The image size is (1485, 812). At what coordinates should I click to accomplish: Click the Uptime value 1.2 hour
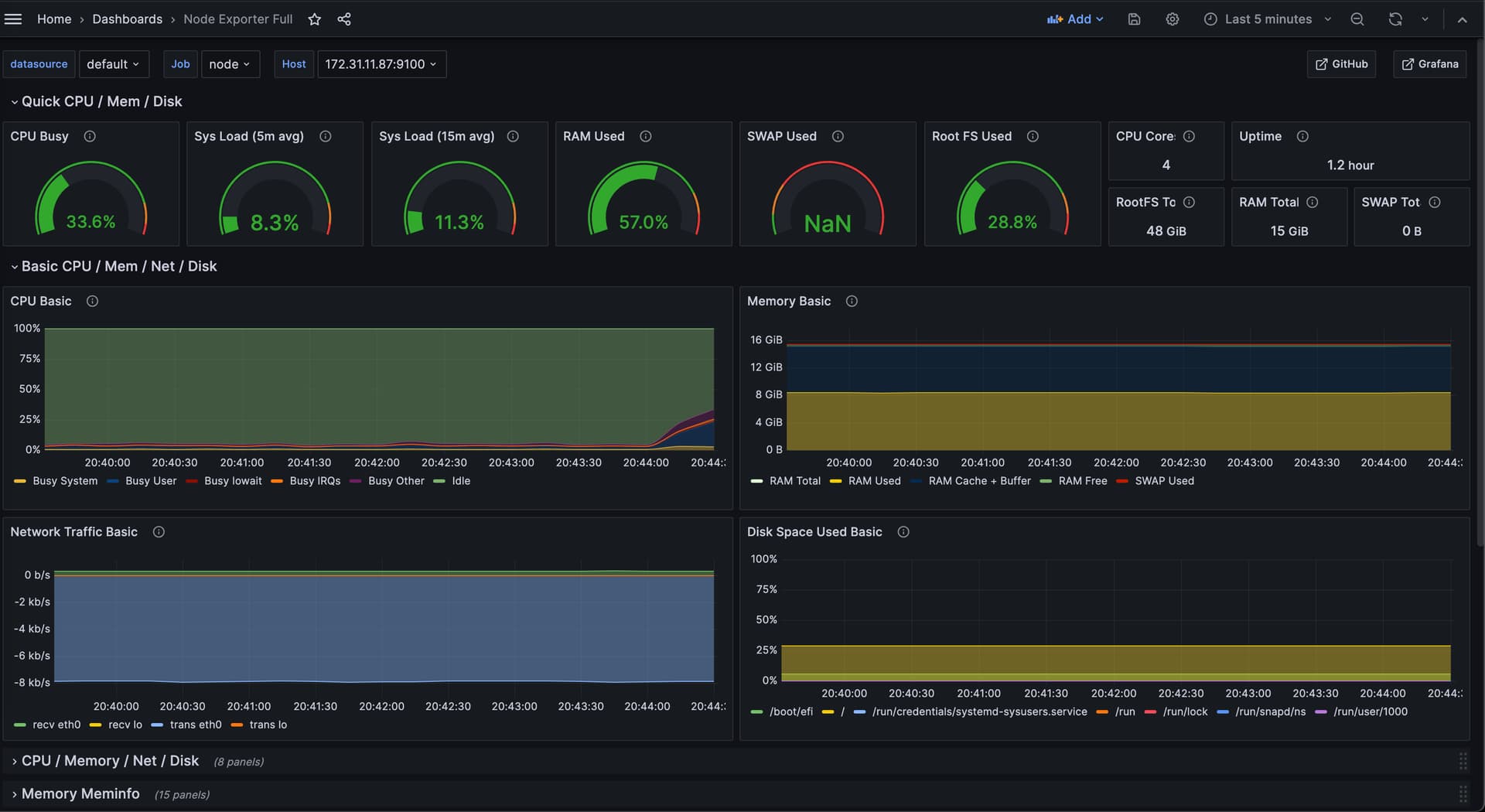pyautogui.click(x=1350, y=165)
